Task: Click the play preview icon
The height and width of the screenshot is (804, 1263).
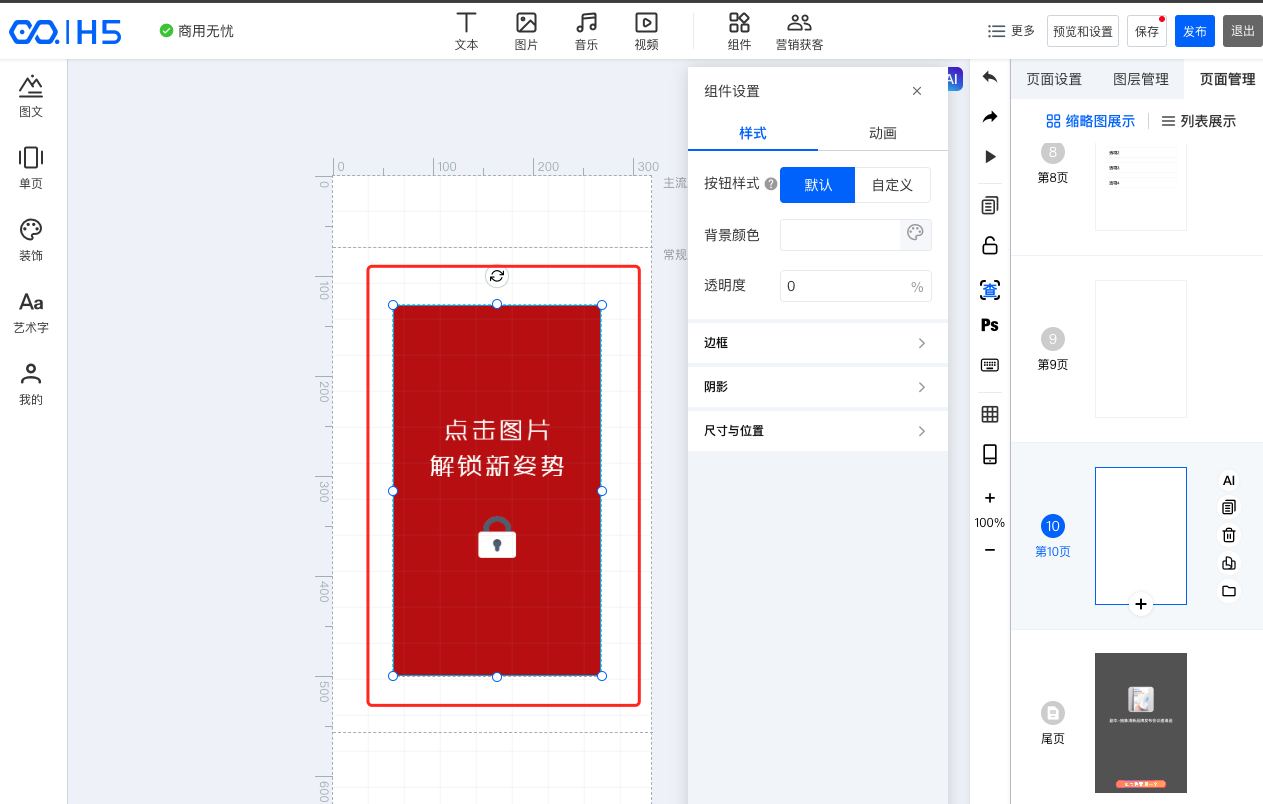Action: 990,157
